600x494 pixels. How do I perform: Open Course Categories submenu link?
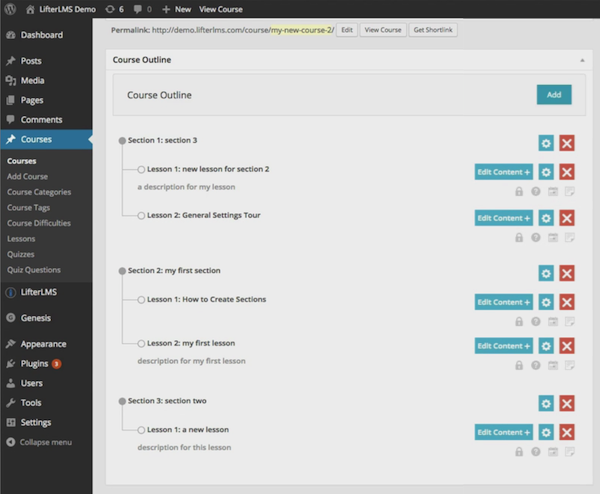click(39, 192)
